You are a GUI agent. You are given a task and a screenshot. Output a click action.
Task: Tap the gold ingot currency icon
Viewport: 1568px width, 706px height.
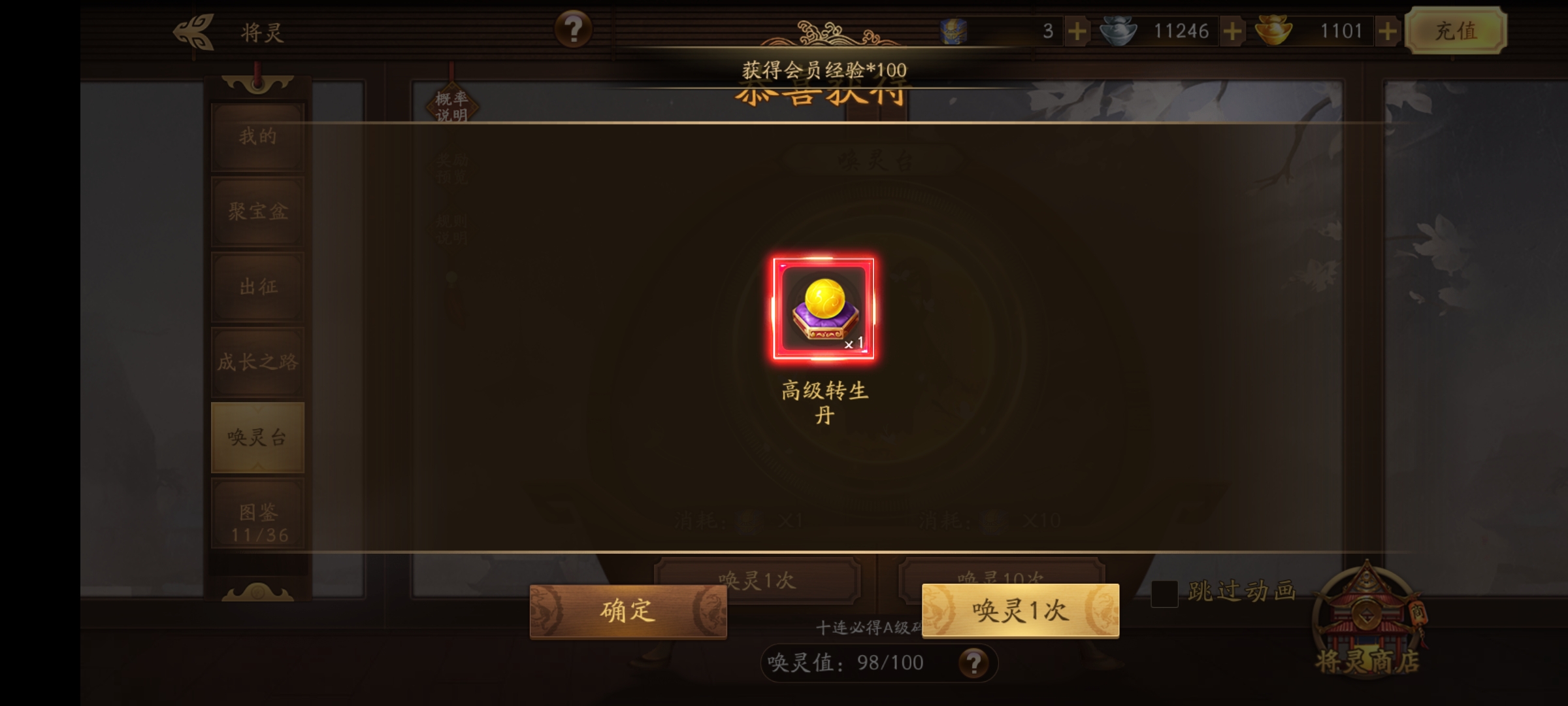pyautogui.click(x=1273, y=31)
